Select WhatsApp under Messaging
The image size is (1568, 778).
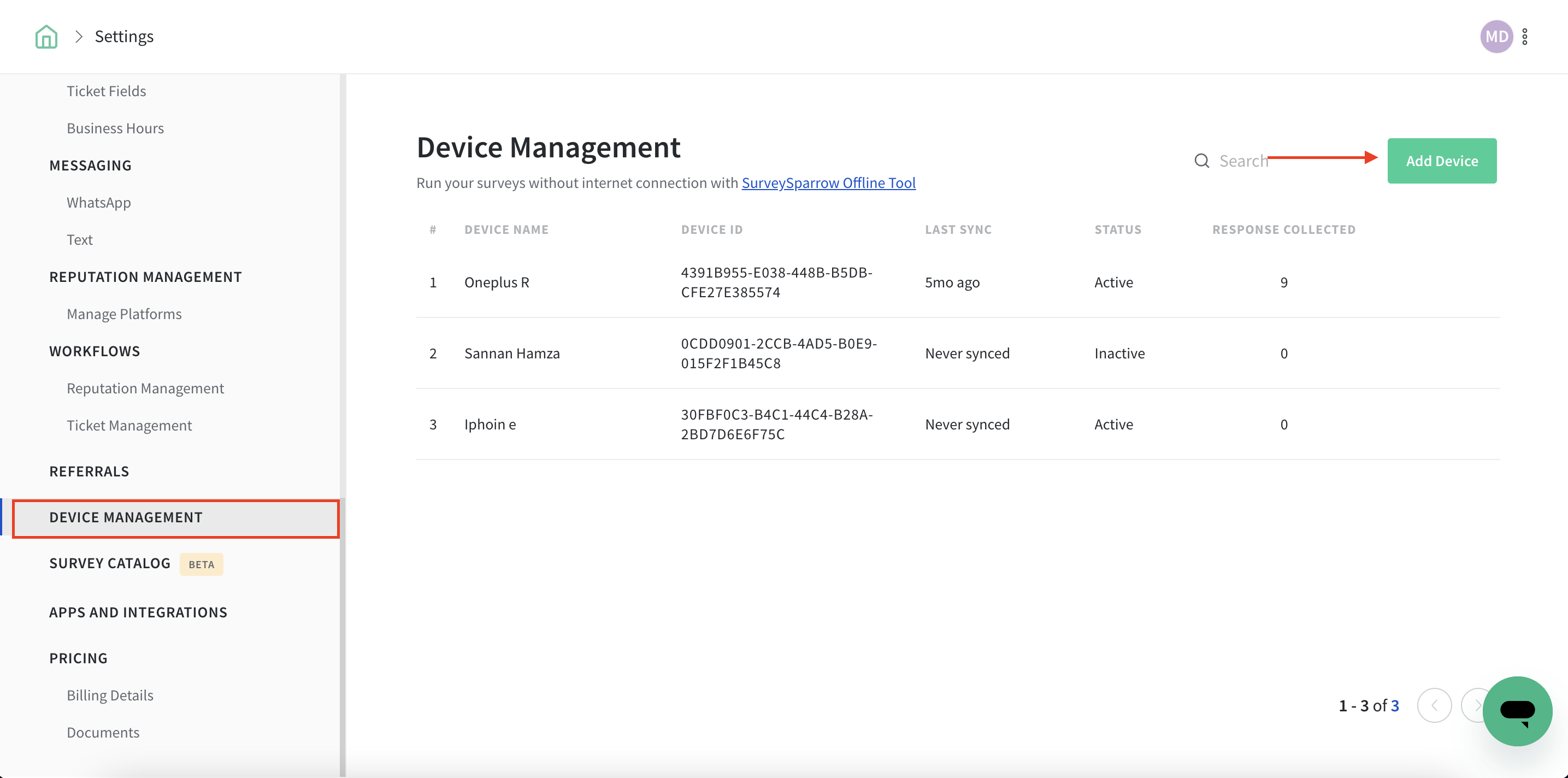(x=98, y=202)
